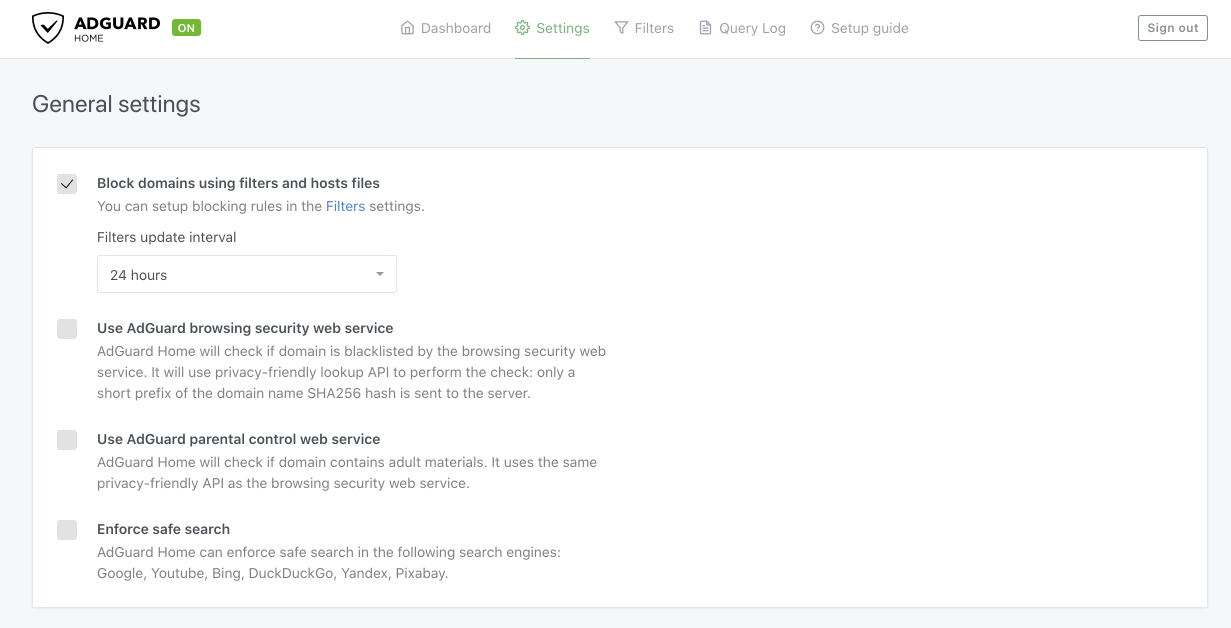The width and height of the screenshot is (1231, 628).
Task: Open the Query Log tab
Action: pyautogui.click(x=752, y=28)
